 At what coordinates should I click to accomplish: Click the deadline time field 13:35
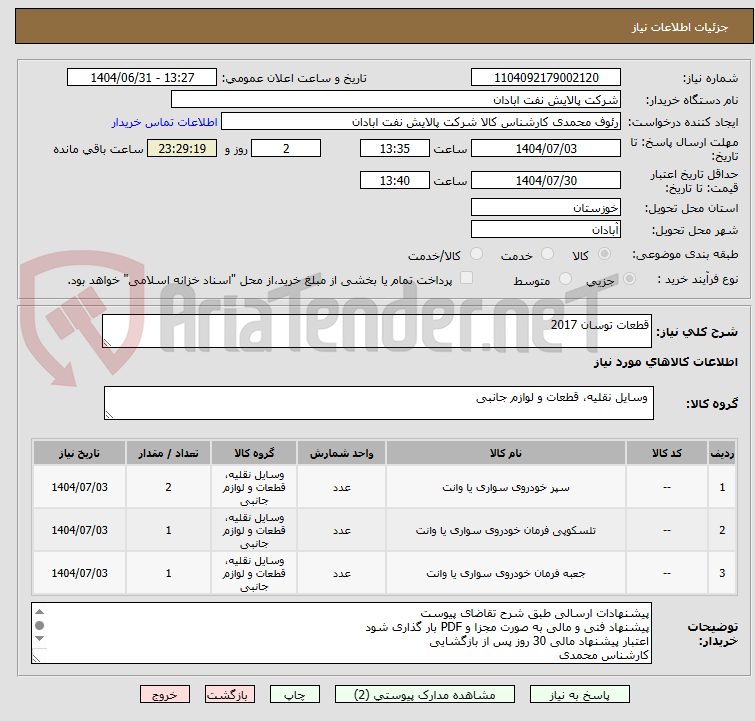pos(394,148)
